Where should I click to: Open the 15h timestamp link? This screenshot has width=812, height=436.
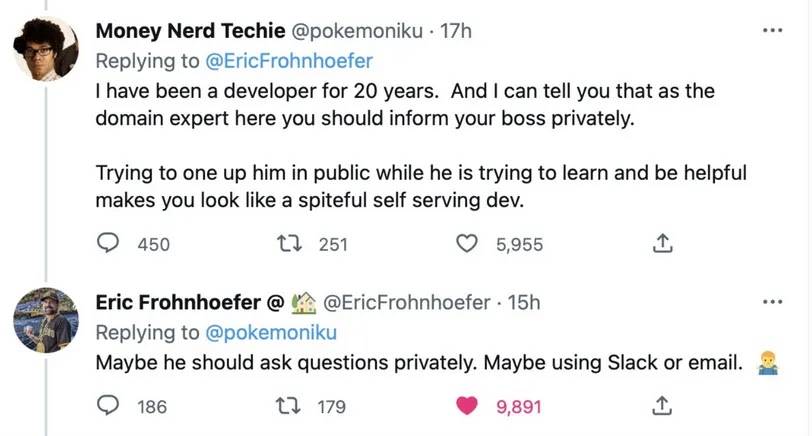(523, 302)
